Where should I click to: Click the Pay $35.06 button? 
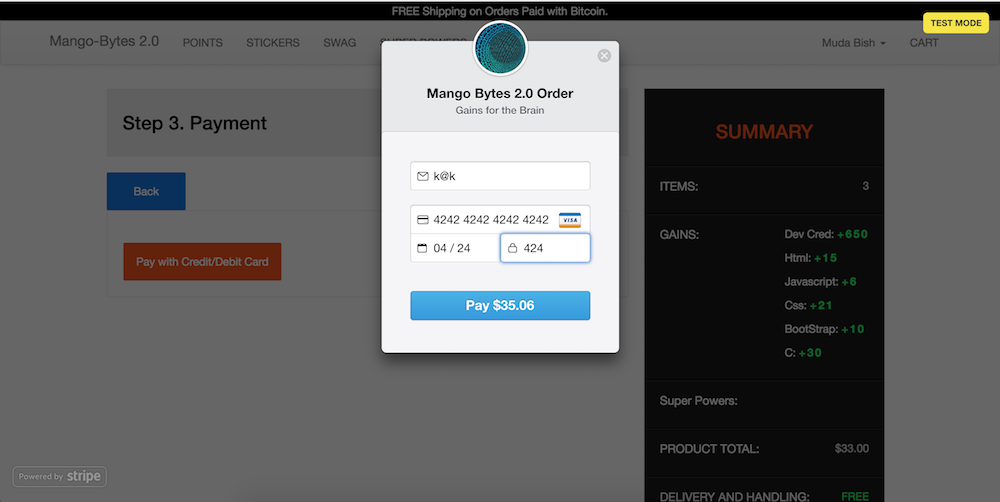500,306
